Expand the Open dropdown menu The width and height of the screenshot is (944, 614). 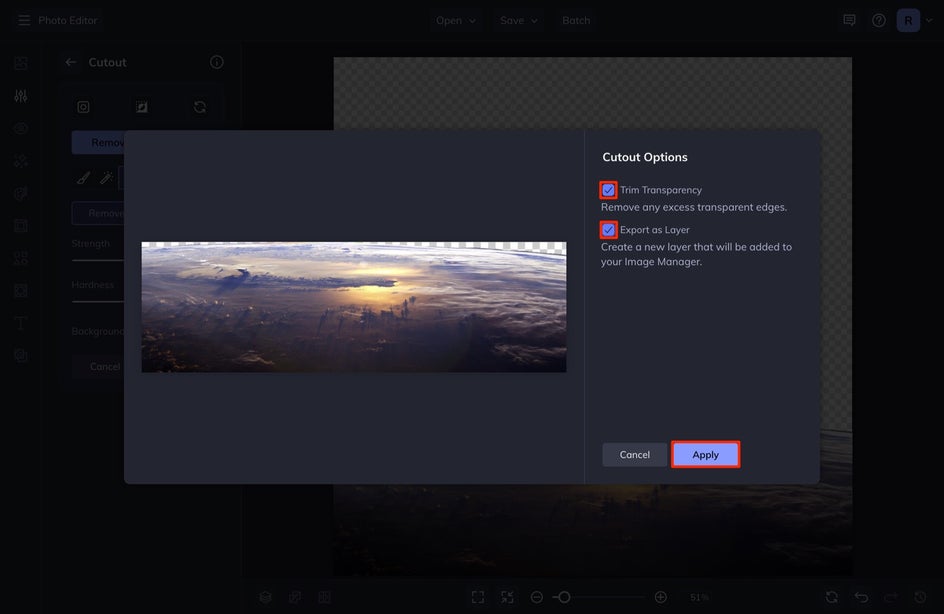click(456, 20)
